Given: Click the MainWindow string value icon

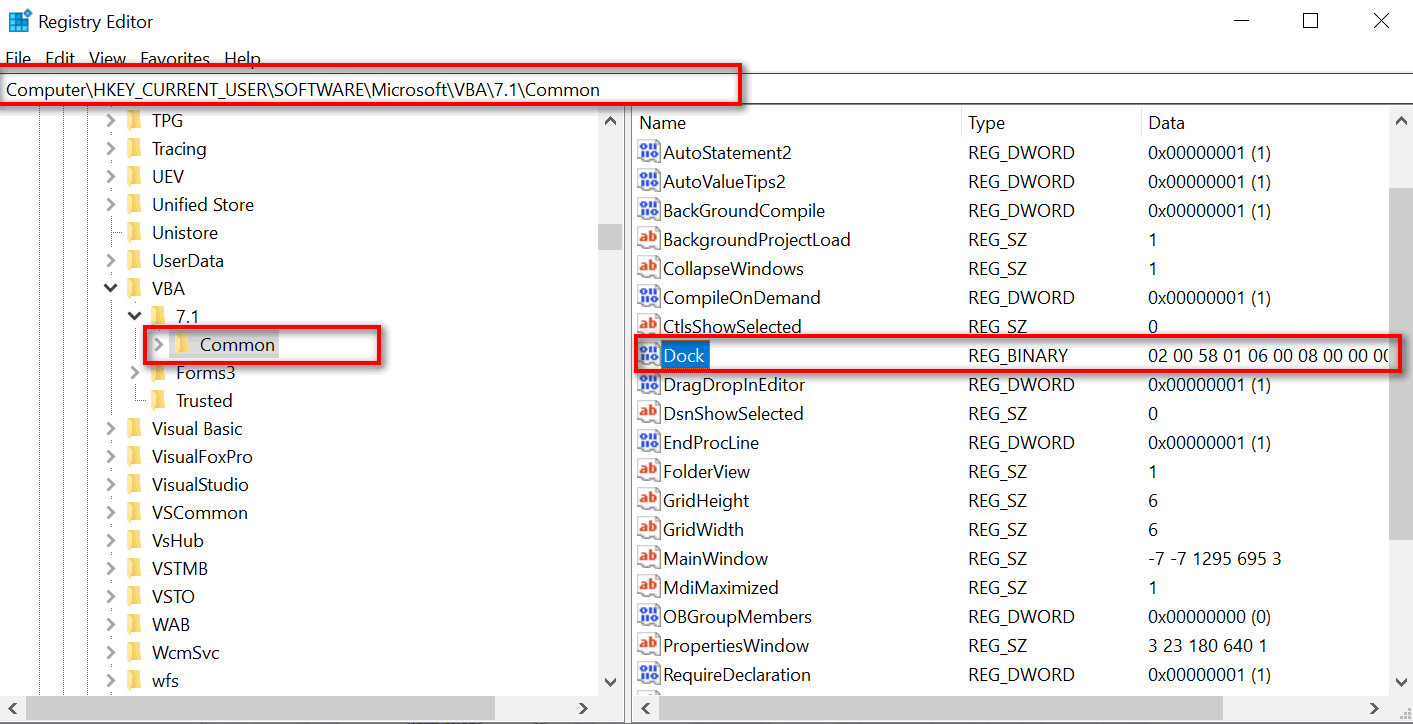Looking at the screenshot, I should 649,559.
